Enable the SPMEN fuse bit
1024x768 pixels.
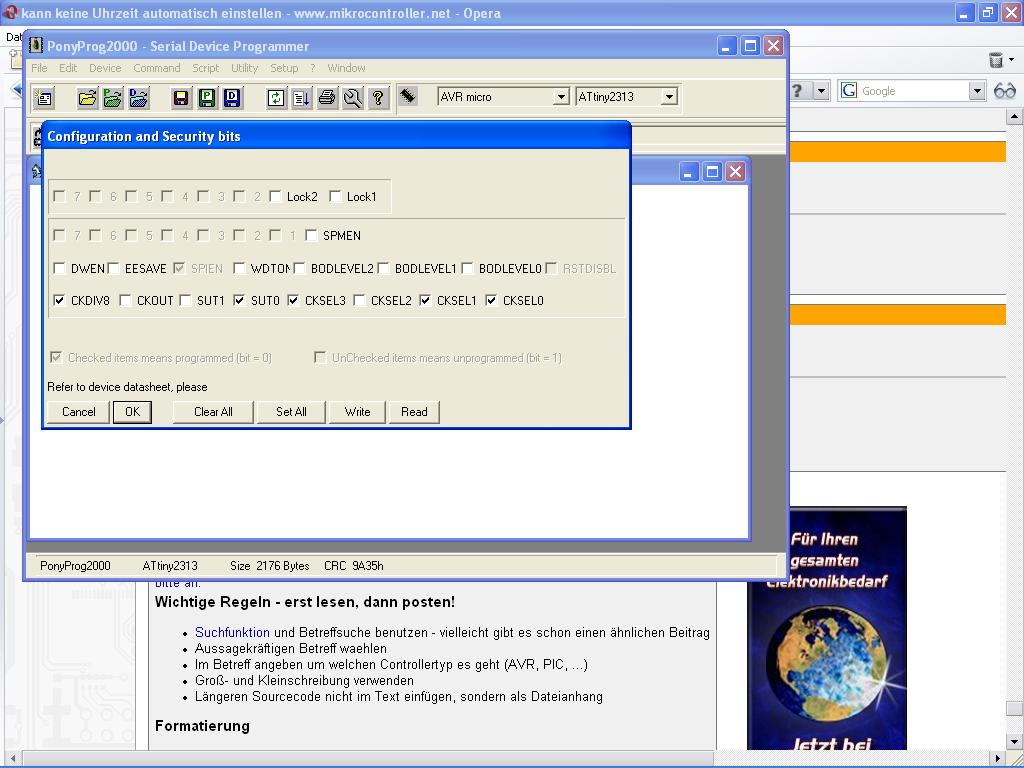[x=311, y=235]
